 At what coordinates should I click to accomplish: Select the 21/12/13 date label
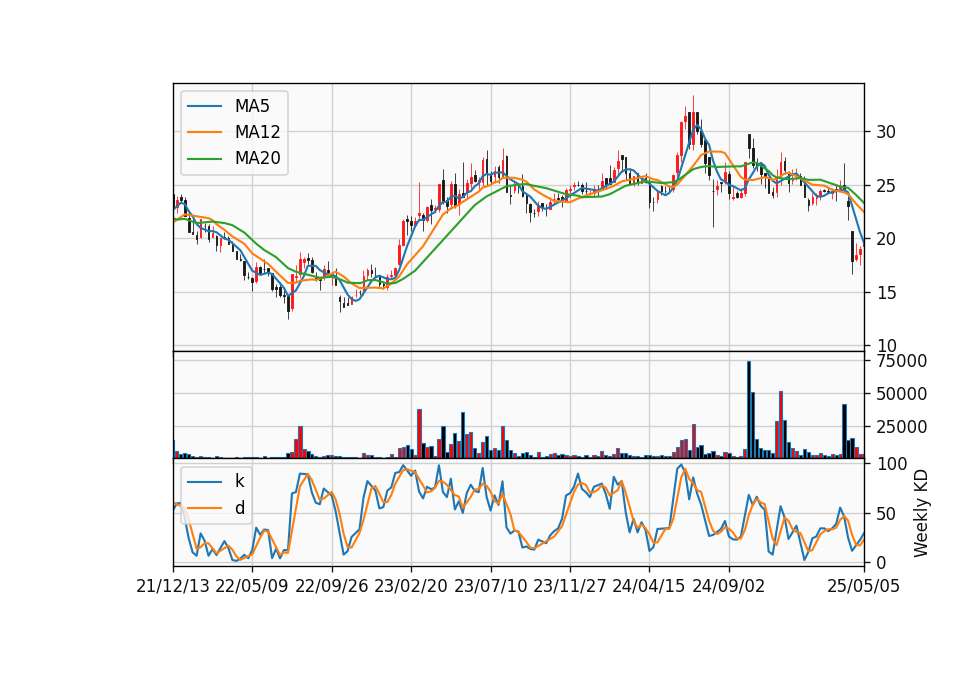(x=173, y=586)
